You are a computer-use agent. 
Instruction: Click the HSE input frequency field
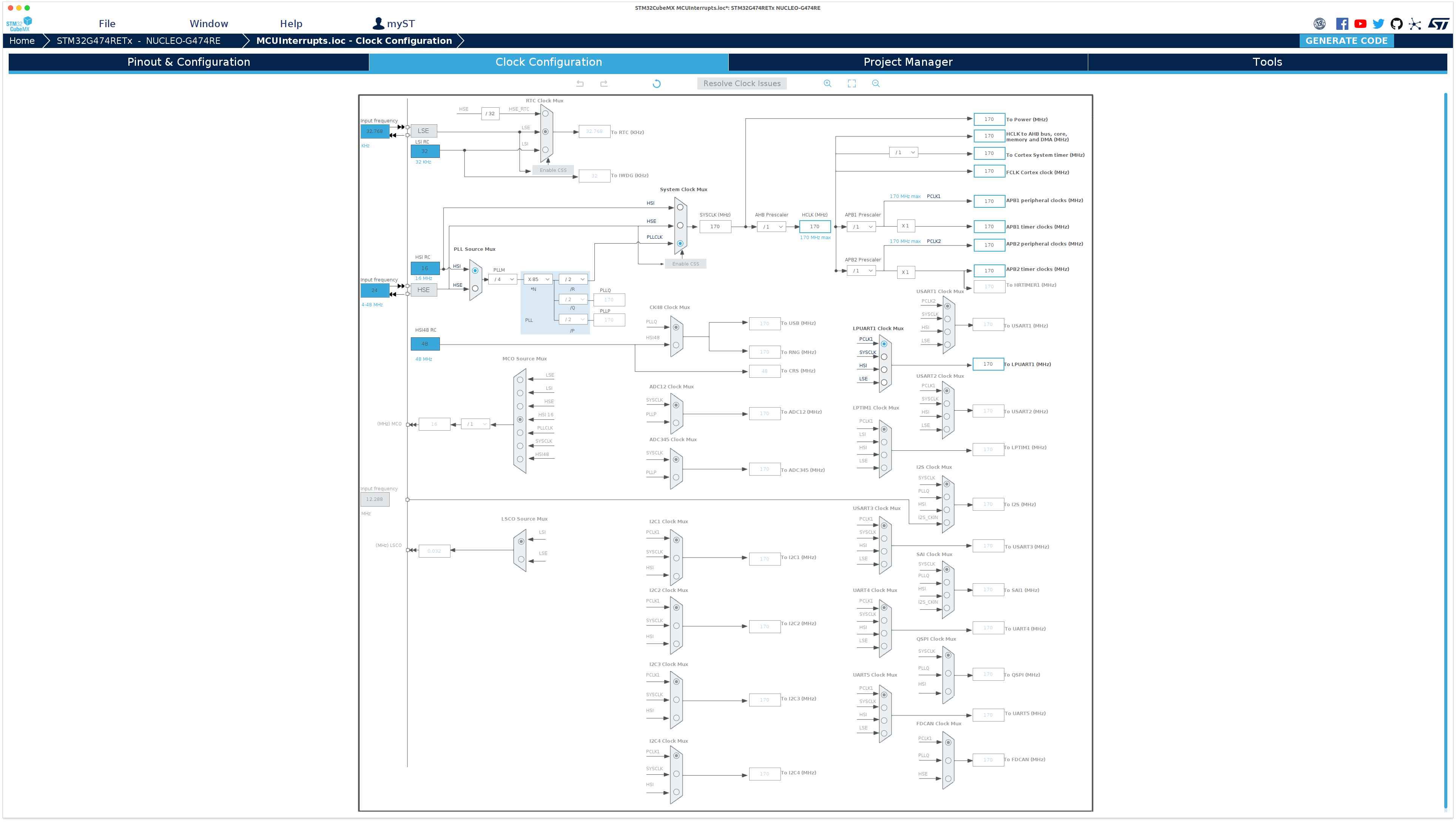375,290
